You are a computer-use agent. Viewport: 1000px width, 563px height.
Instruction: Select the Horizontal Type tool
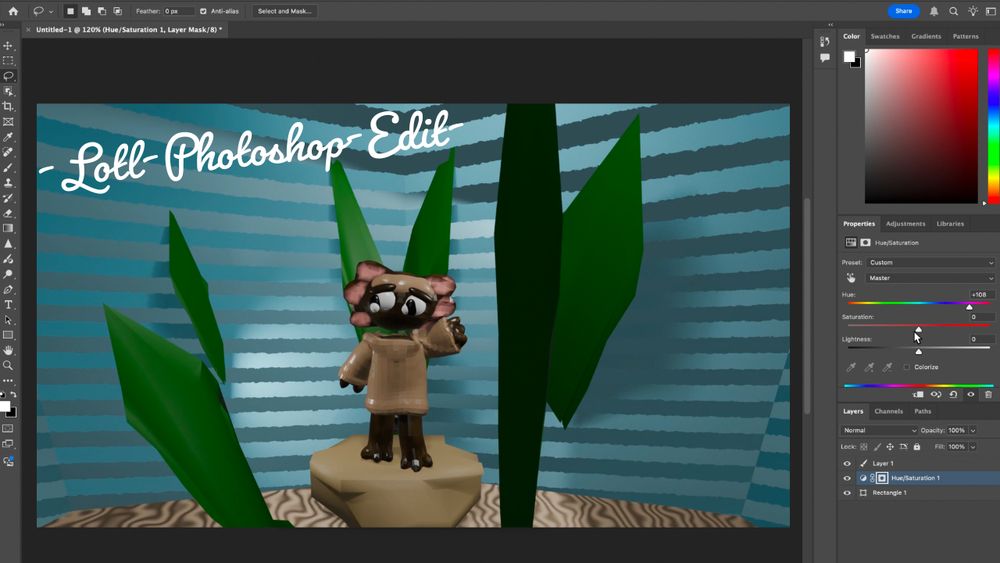8,305
